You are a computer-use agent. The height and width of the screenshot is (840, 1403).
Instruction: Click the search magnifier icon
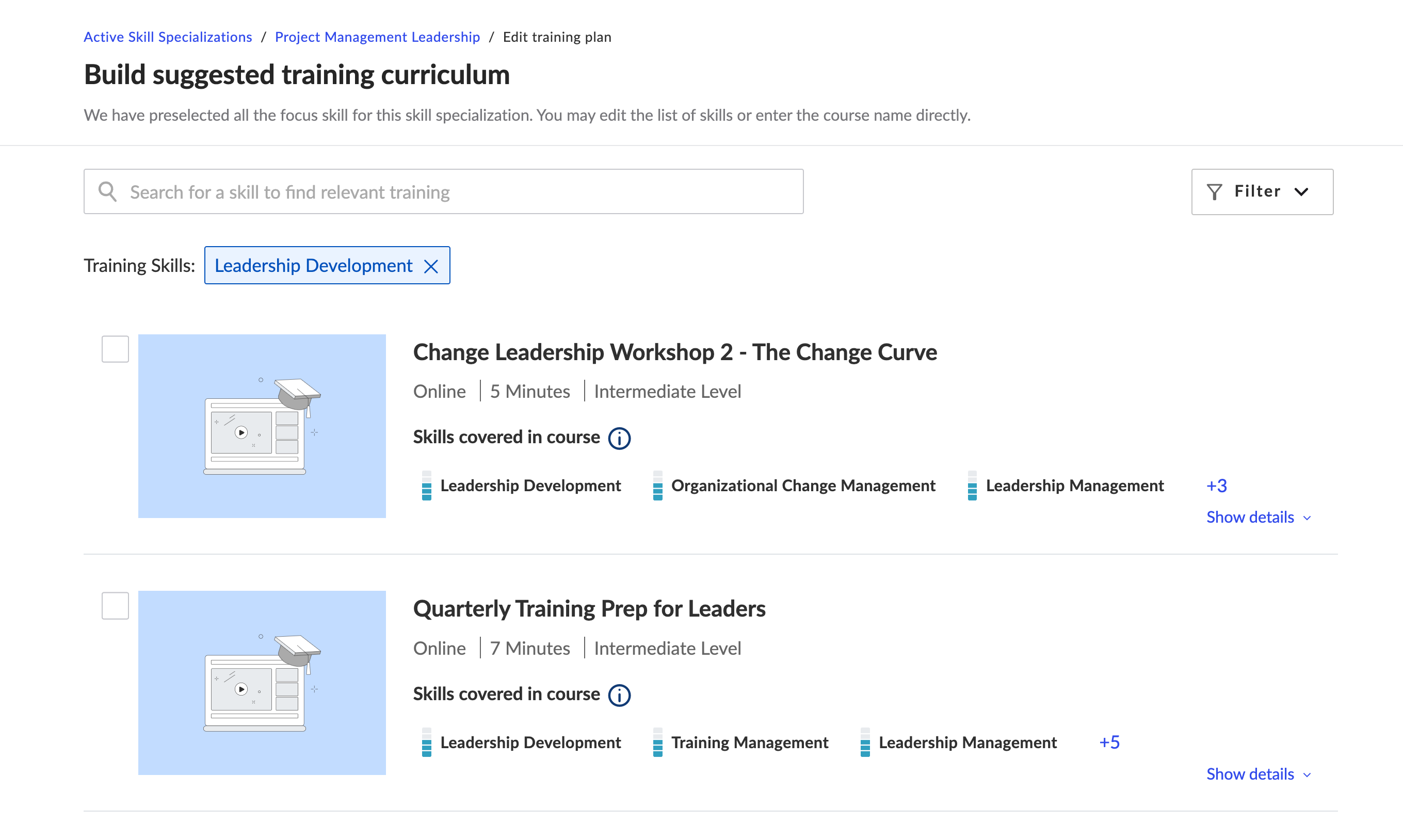[107, 192]
